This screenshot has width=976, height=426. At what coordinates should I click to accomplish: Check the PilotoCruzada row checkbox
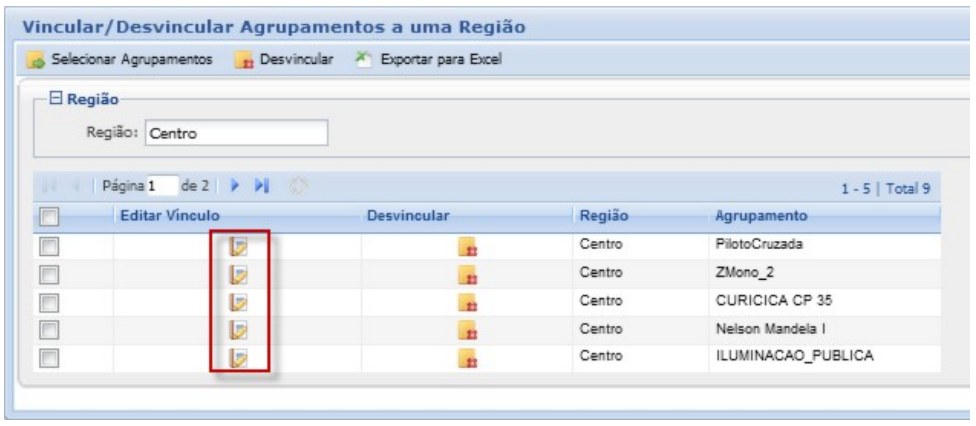[x=45, y=246]
